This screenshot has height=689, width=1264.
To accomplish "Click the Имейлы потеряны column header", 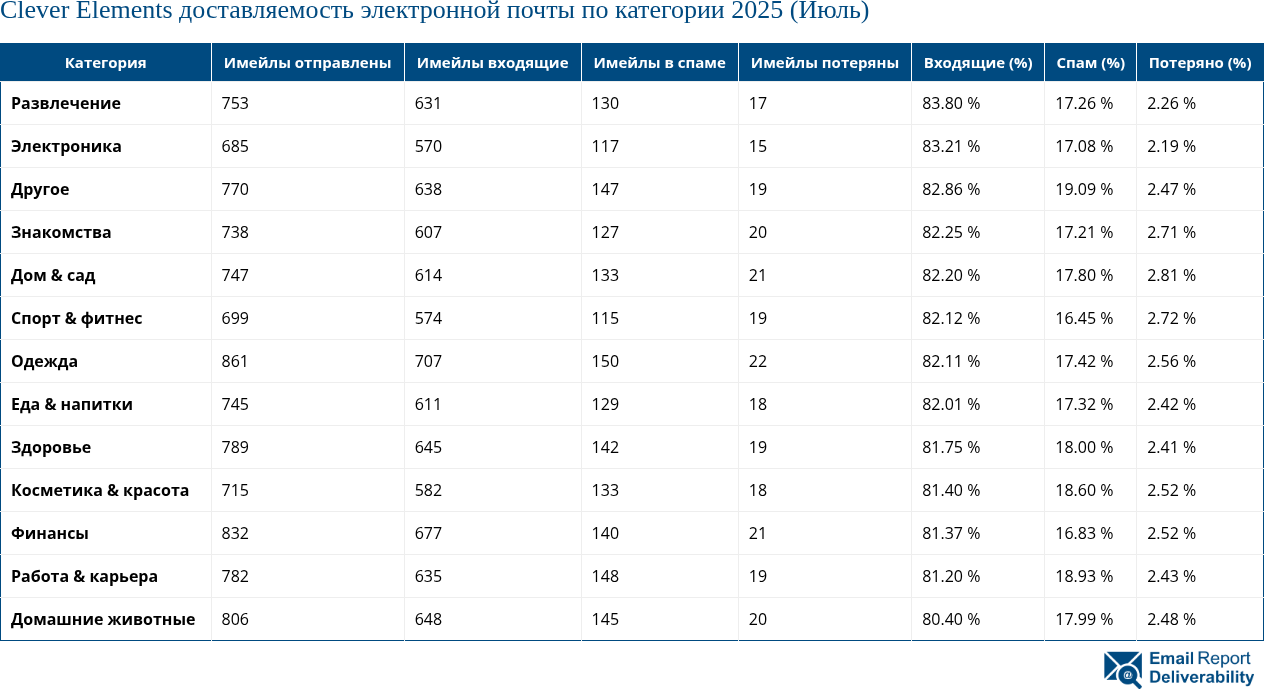I will coord(825,62).
